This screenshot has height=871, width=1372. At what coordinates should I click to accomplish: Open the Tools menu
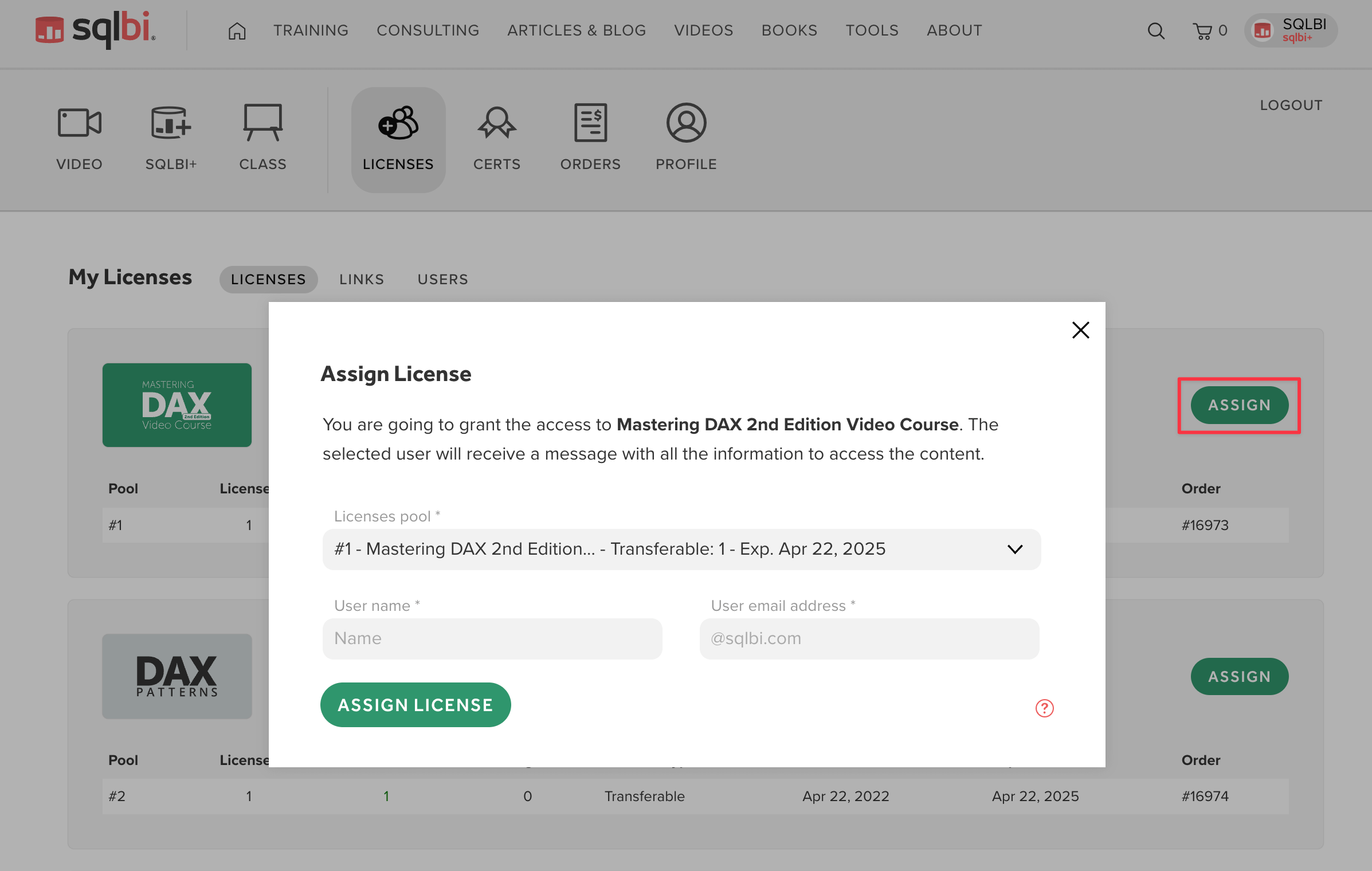coord(872,30)
